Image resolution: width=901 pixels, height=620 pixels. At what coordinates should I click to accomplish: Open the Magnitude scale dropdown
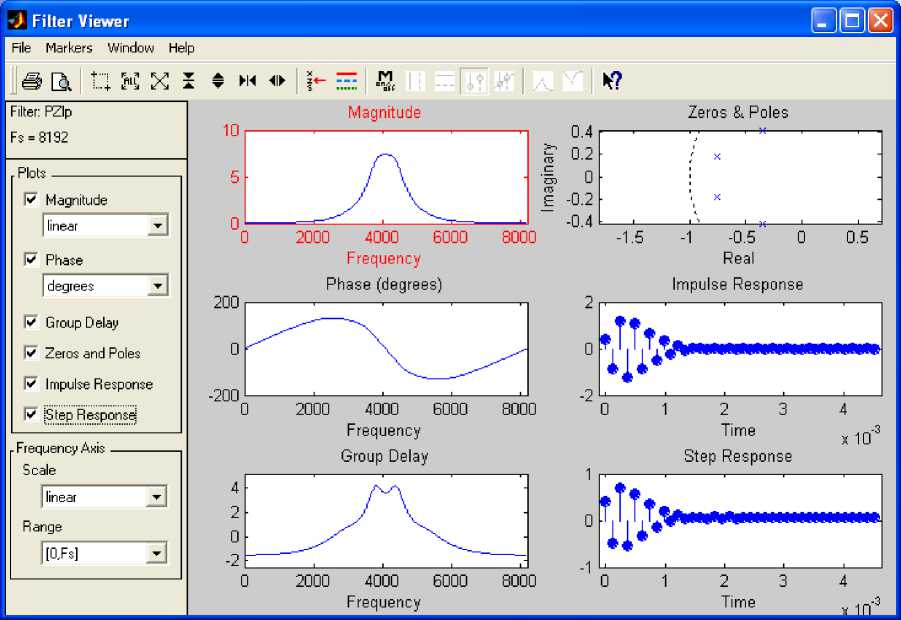coord(157,227)
